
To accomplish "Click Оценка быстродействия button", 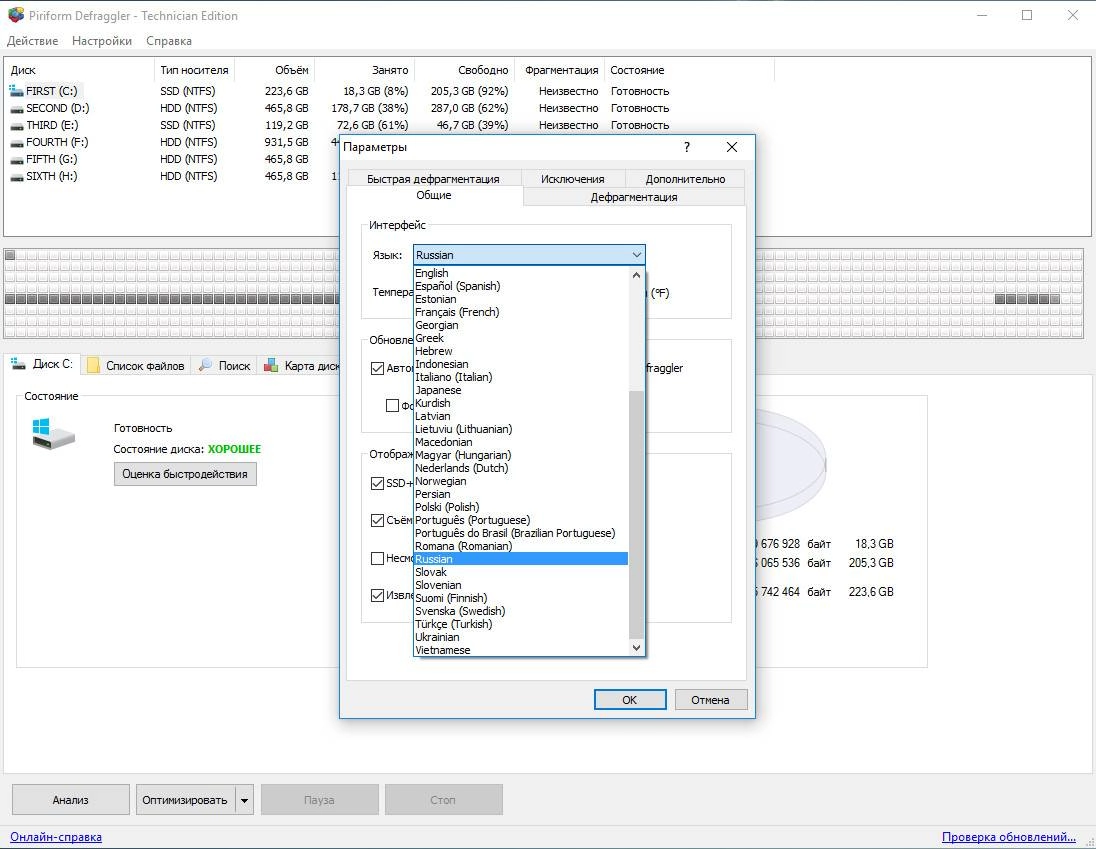I will point(185,474).
